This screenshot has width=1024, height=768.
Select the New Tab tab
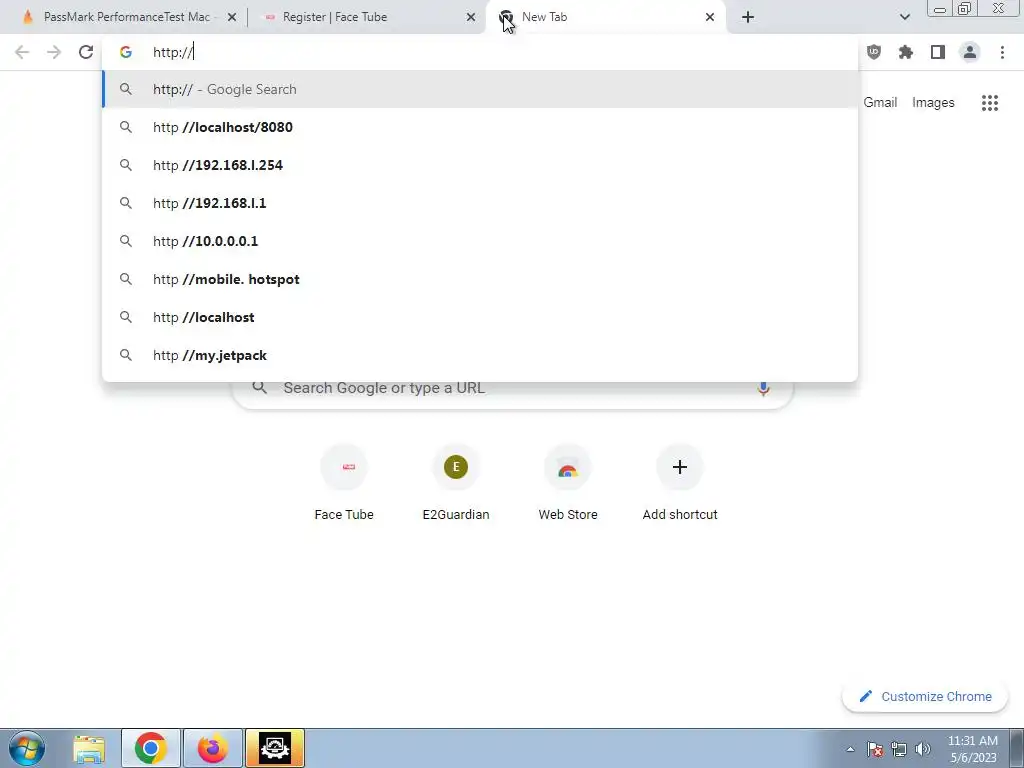[x=604, y=17]
